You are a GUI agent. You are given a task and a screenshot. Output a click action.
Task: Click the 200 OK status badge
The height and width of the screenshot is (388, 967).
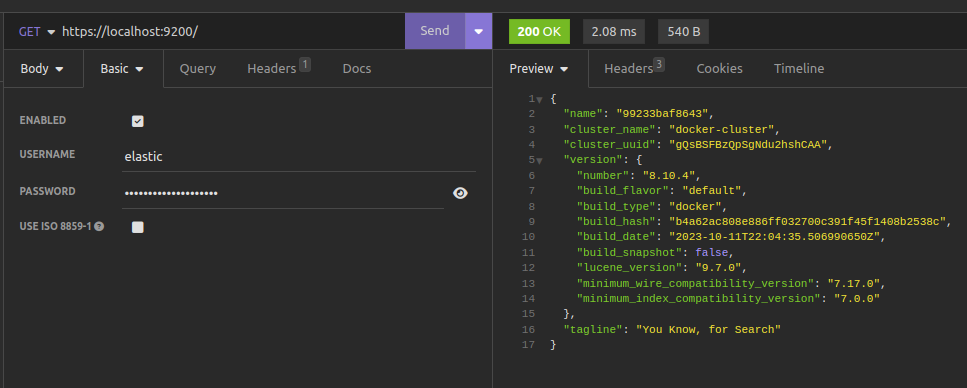pyautogui.click(x=539, y=31)
